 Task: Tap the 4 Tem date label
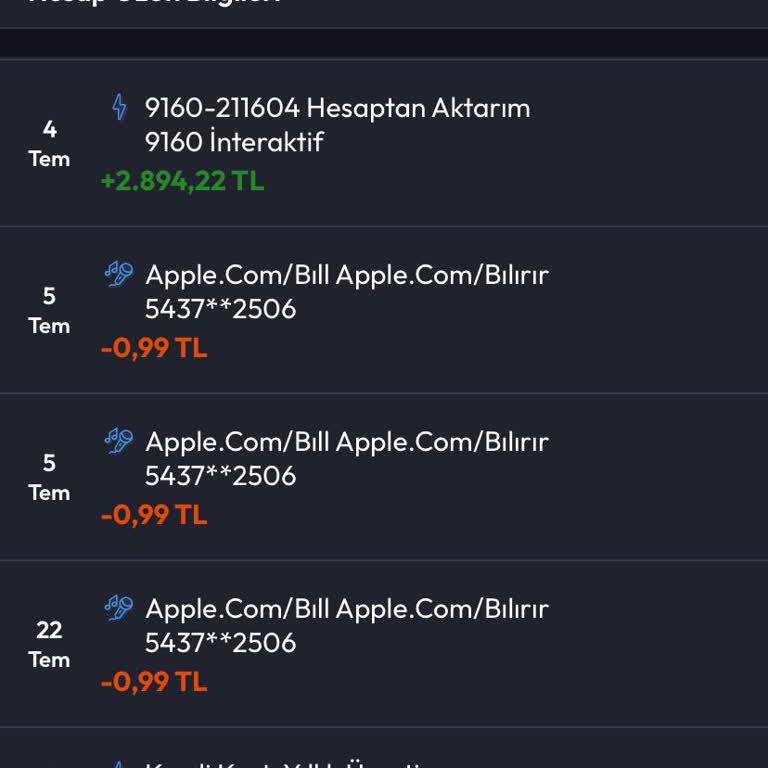(49, 143)
